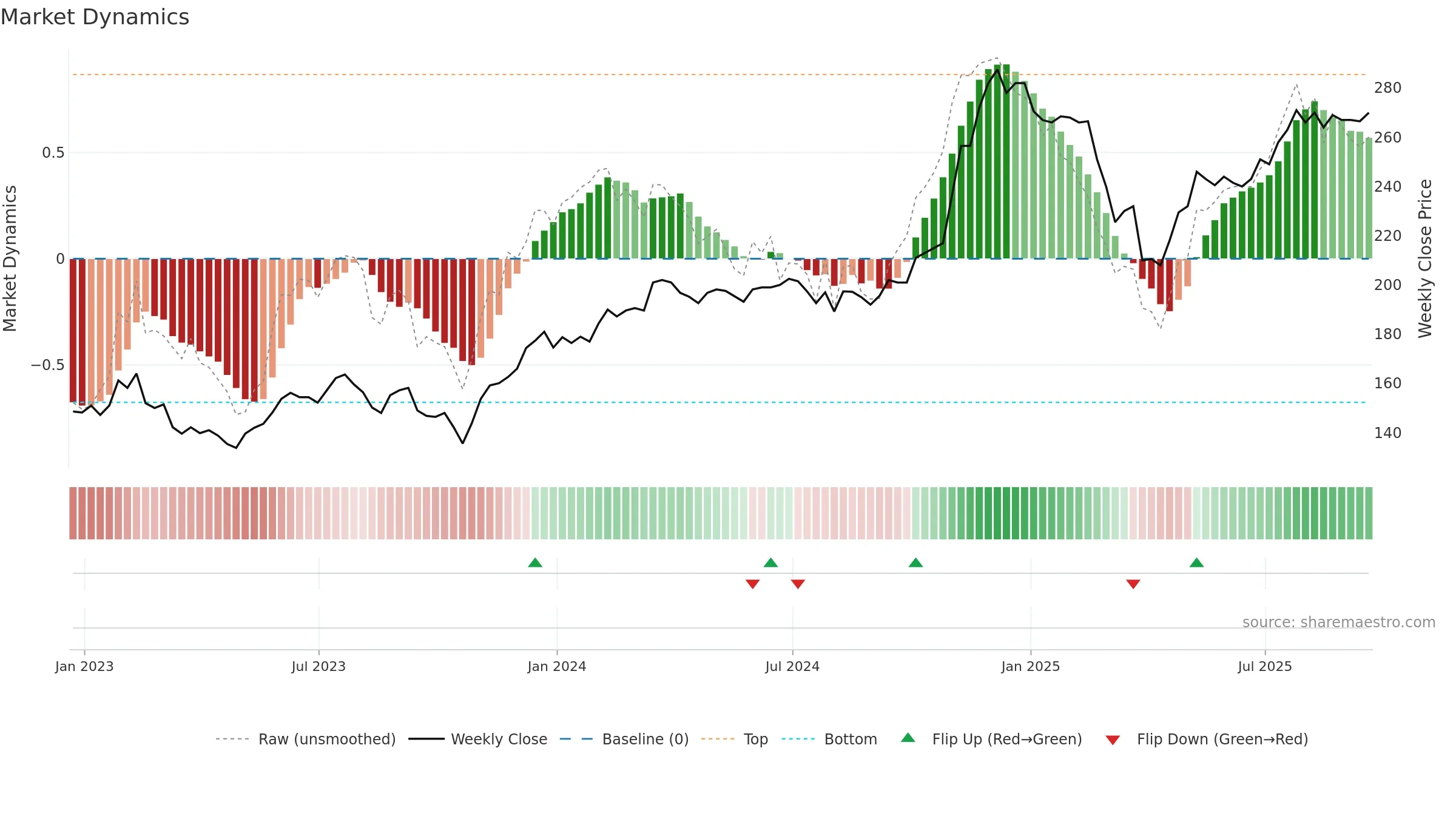The height and width of the screenshot is (819, 1456).
Task: Click the flip-up marker between Jan 2025 and Jul 2025
Action: point(1196,562)
